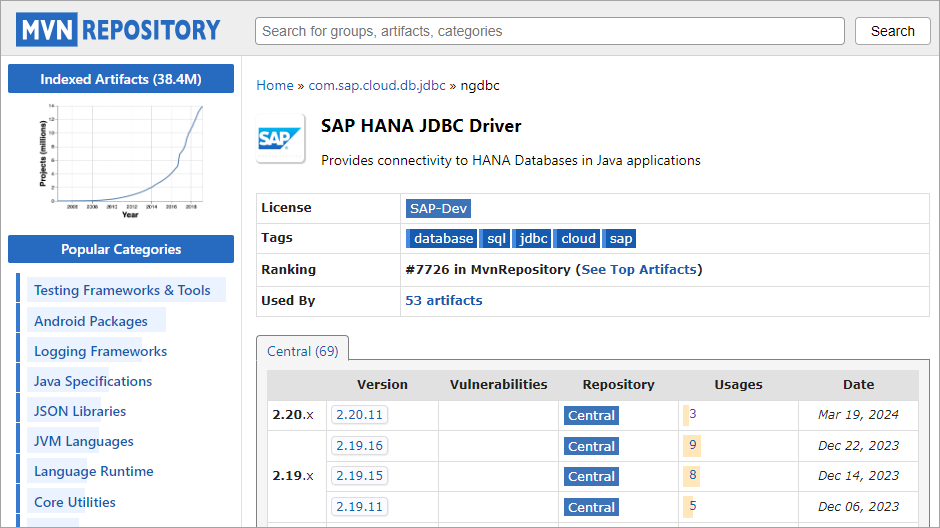The height and width of the screenshot is (528, 940).
Task: Select the cloud tag
Action: (x=577, y=239)
